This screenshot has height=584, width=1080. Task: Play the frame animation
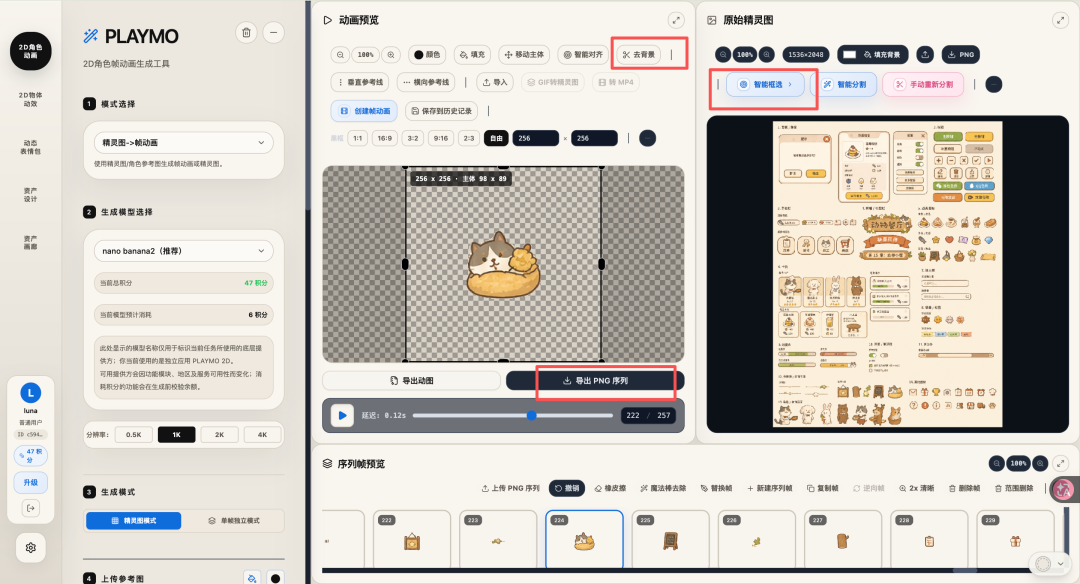pos(342,415)
